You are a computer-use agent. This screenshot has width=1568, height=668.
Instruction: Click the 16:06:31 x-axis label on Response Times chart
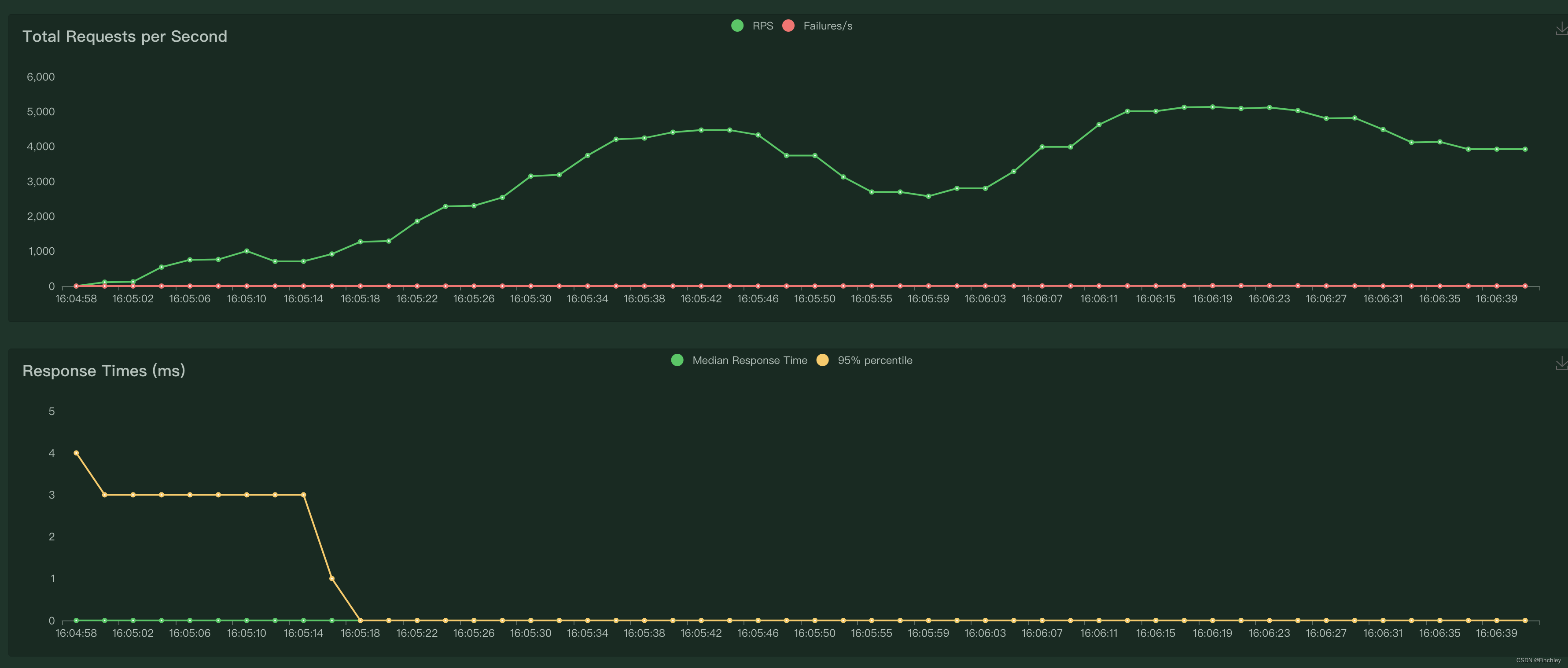(1383, 633)
